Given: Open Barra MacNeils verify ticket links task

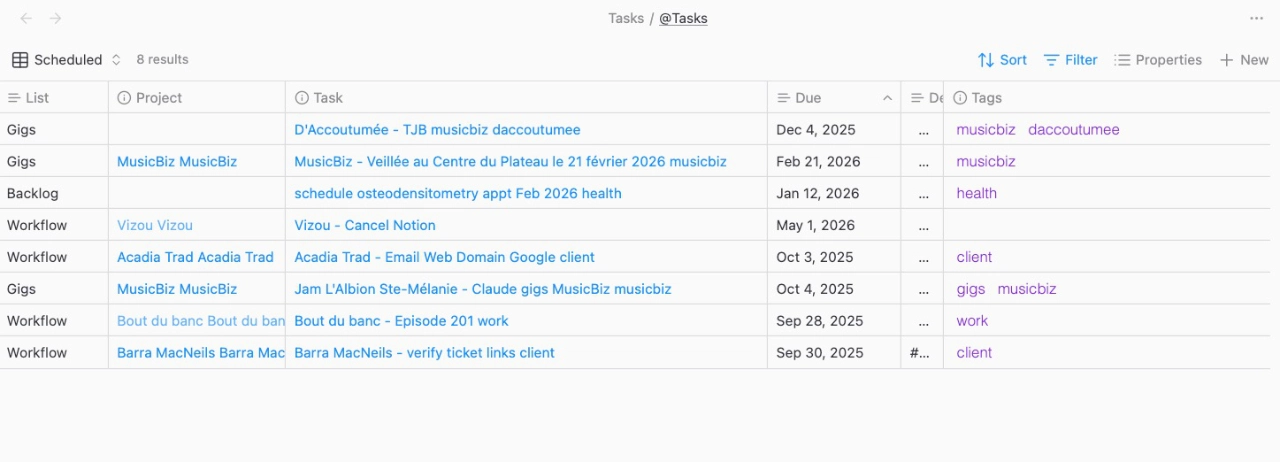Looking at the screenshot, I should point(424,353).
